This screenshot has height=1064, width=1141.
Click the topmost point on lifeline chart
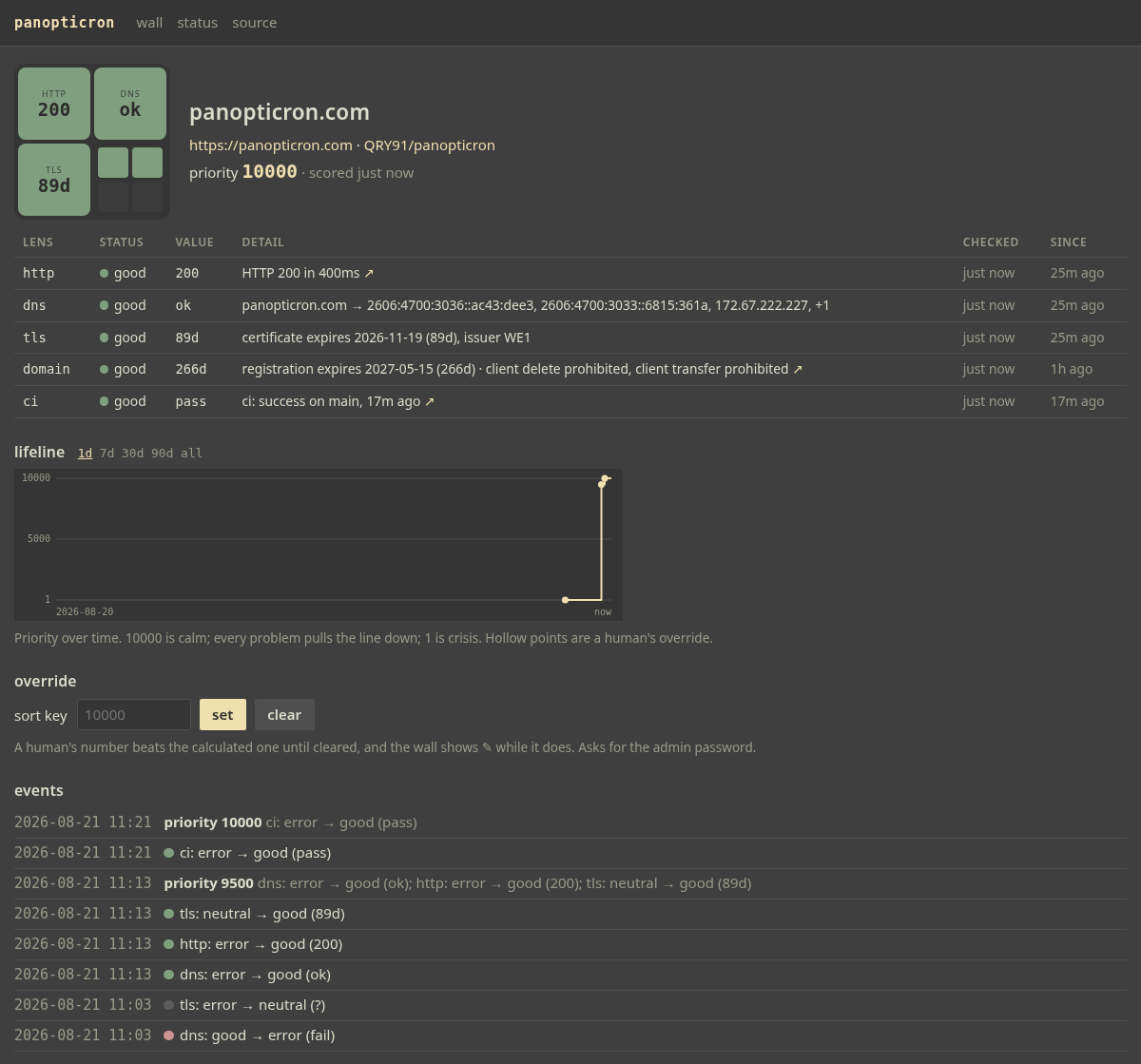[605, 478]
